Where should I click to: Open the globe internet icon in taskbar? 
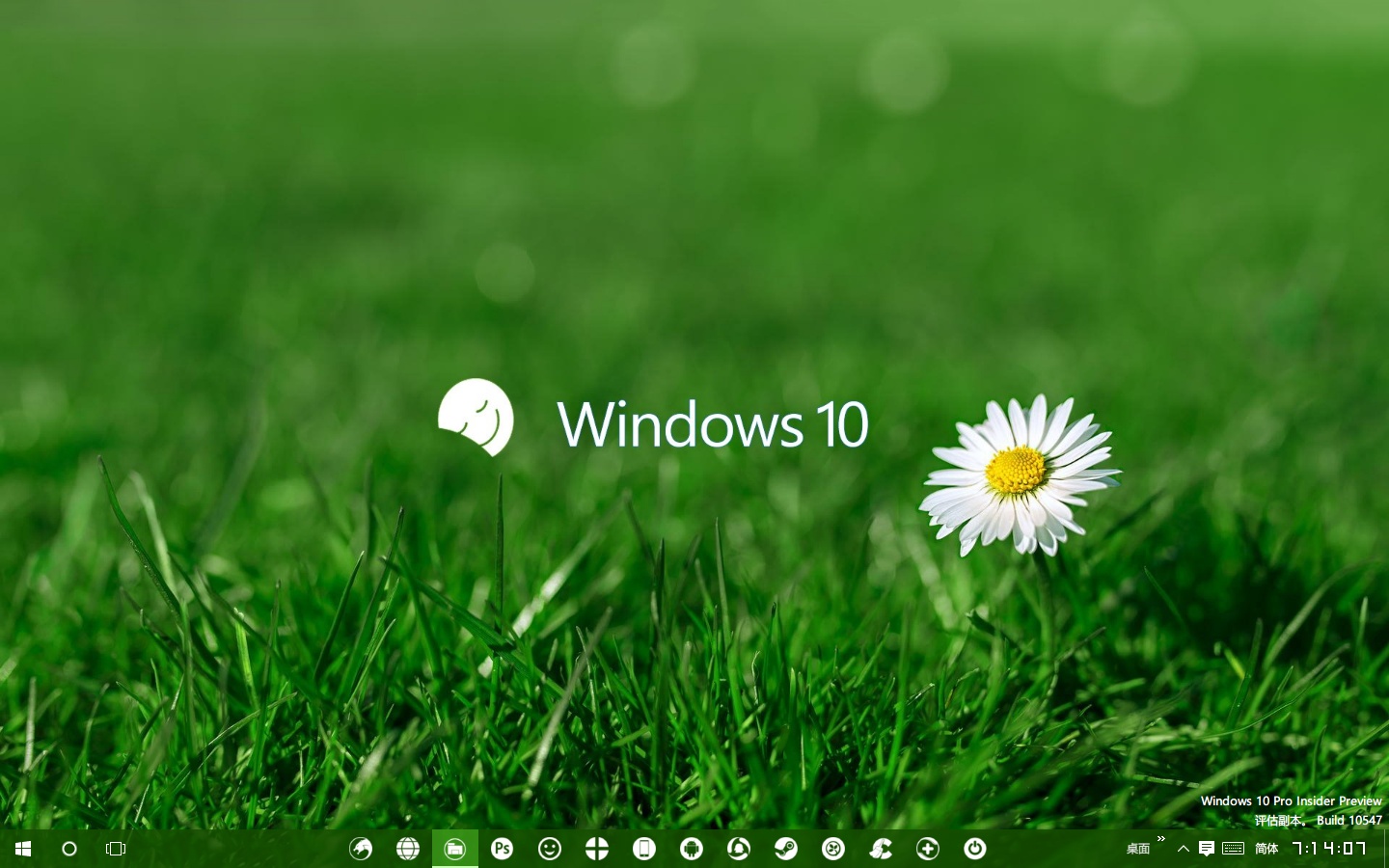click(408, 849)
